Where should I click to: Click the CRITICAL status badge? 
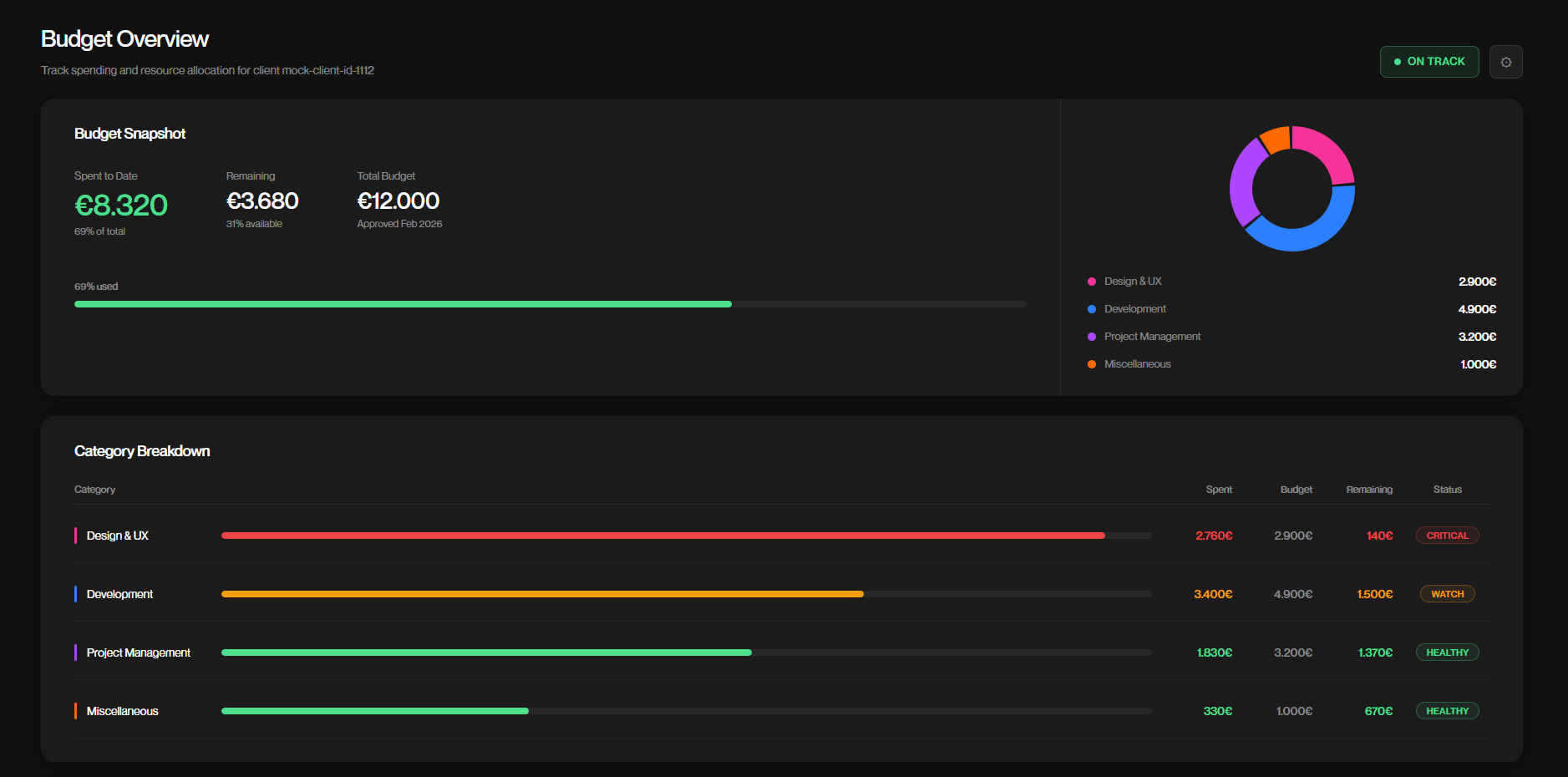[x=1447, y=536]
